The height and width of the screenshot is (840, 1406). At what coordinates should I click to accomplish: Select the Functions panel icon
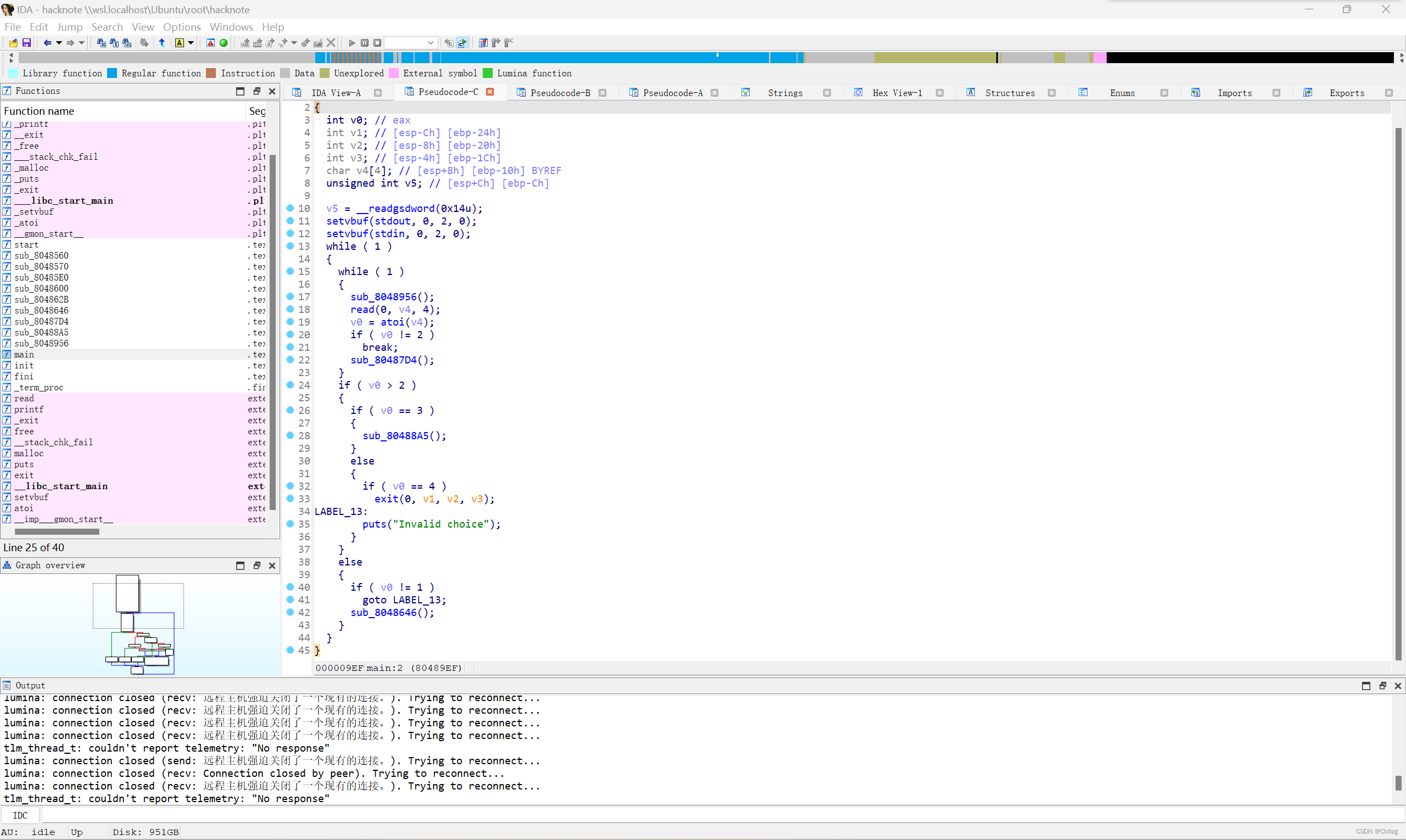tap(9, 91)
